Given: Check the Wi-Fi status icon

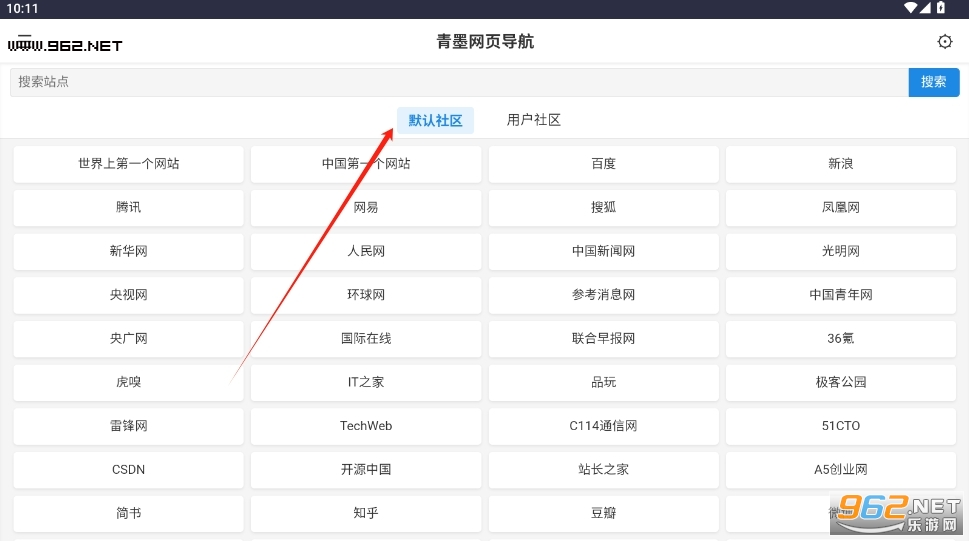Looking at the screenshot, I should click(910, 7).
